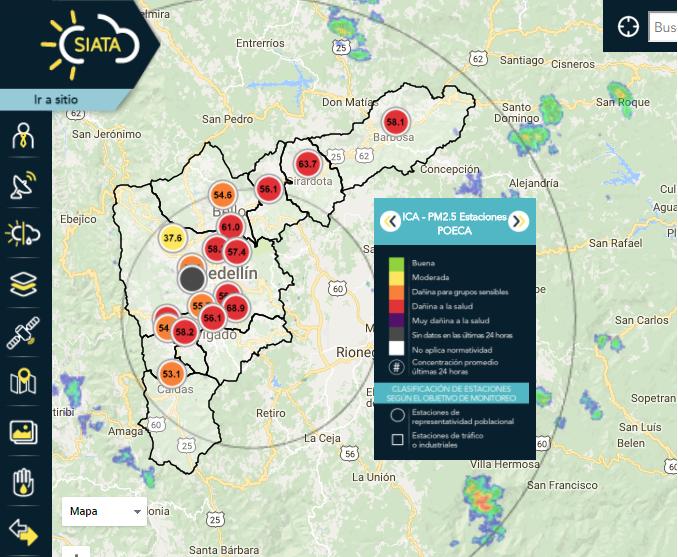Click the 'Don Matías' map label
The image size is (678, 557).
pyautogui.click(x=350, y=102)
